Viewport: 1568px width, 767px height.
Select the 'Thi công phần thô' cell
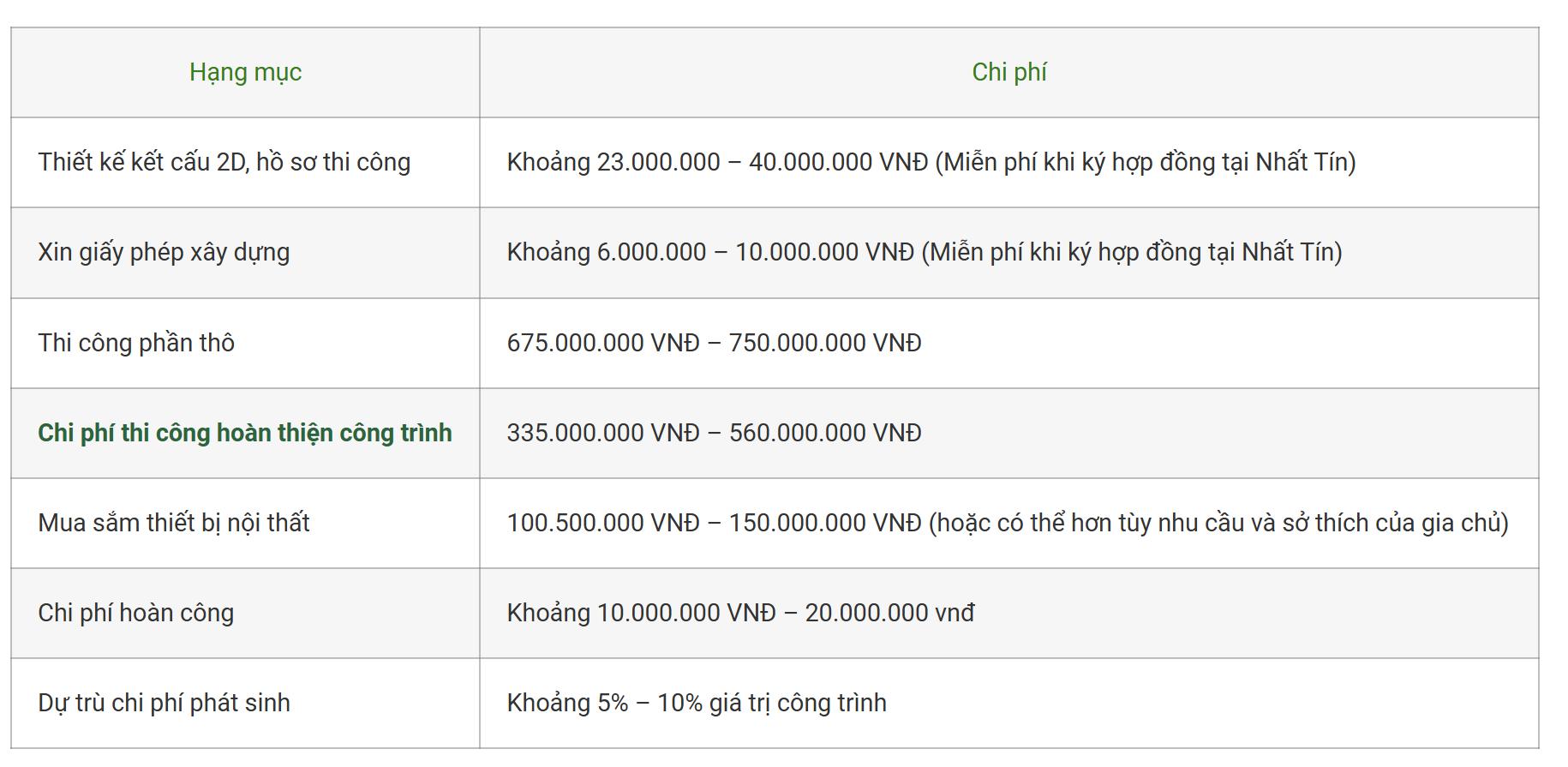(x=245, y=343)
